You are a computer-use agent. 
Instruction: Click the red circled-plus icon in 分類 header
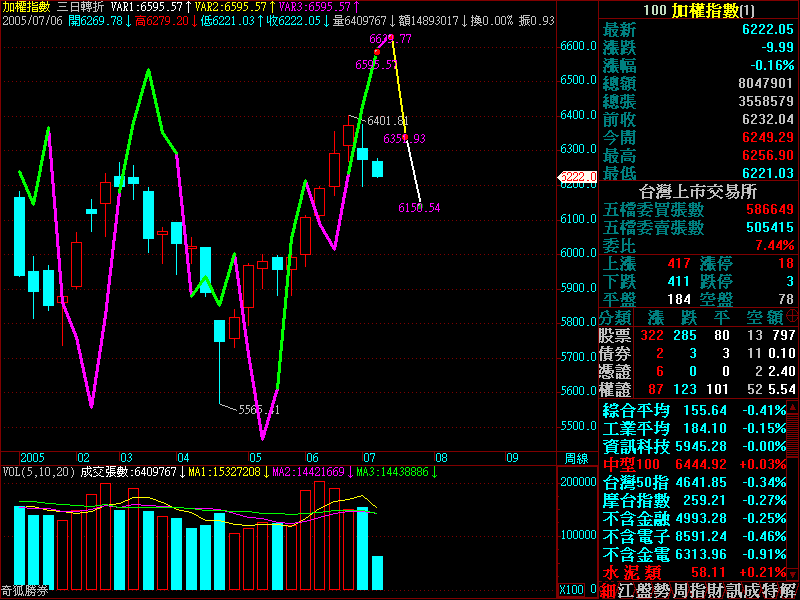[793, 317]
